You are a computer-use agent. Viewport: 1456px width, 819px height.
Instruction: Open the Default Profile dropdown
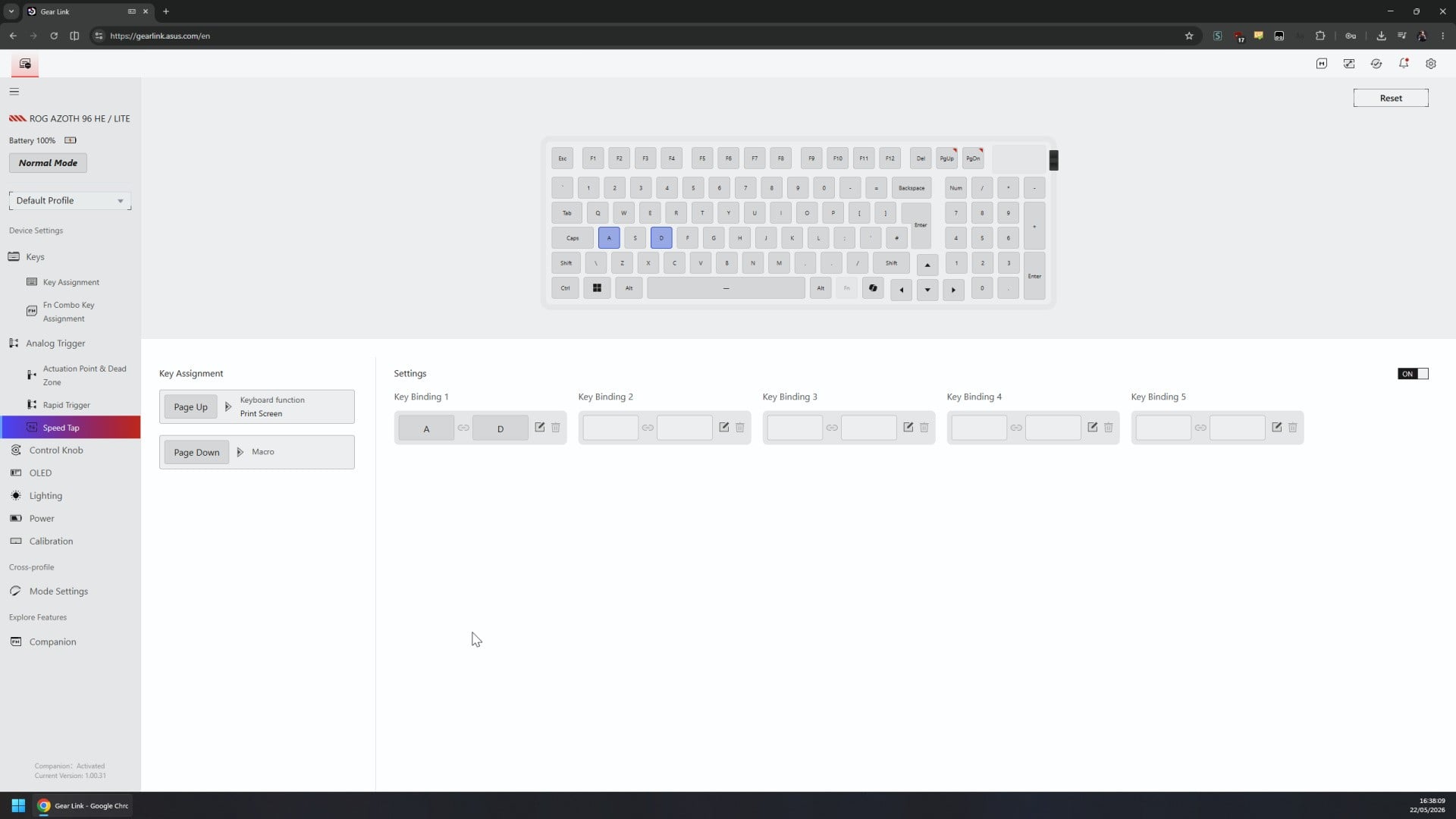point(70,200)
